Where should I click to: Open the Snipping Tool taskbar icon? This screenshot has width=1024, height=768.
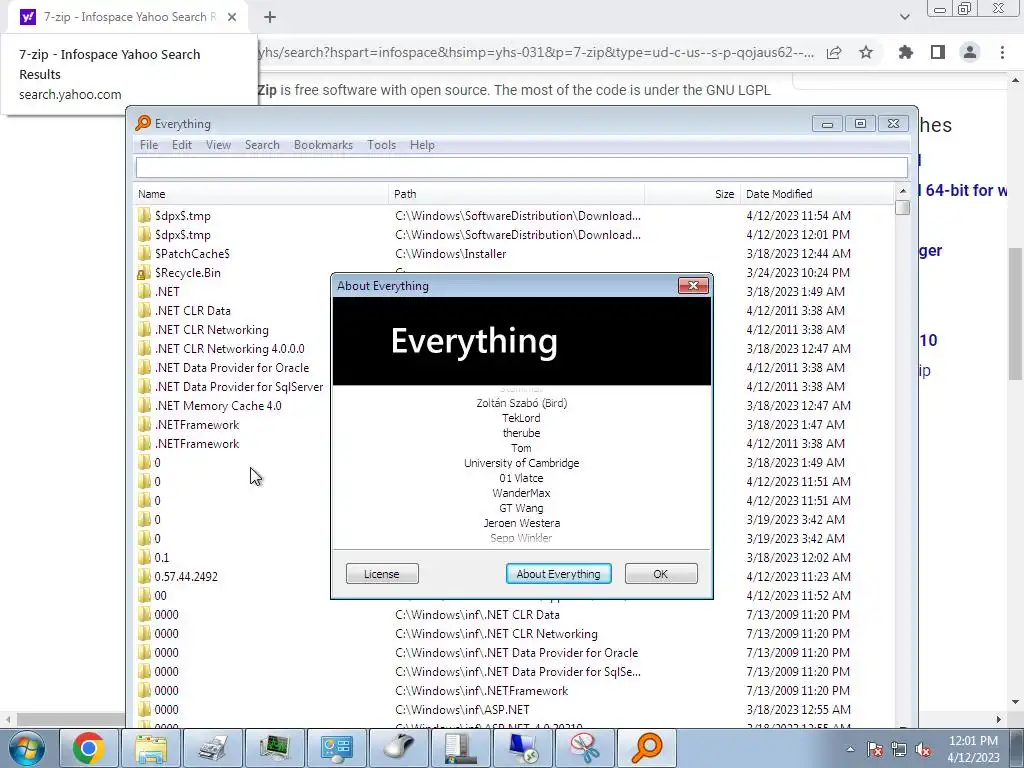pyautogui.click(x=584, y=748)
